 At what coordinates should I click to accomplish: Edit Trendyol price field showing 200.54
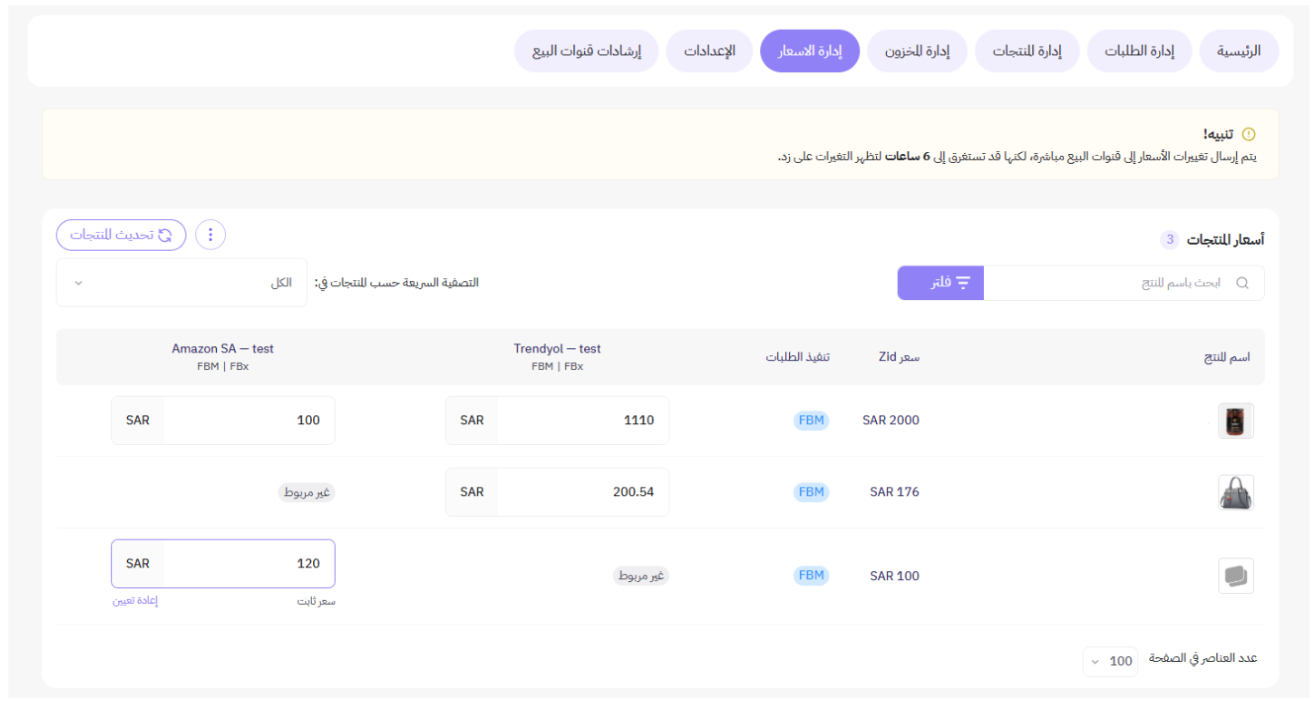557,492
